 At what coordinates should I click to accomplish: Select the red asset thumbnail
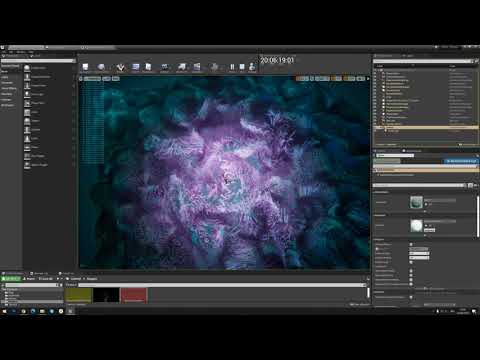pos(134,296)
